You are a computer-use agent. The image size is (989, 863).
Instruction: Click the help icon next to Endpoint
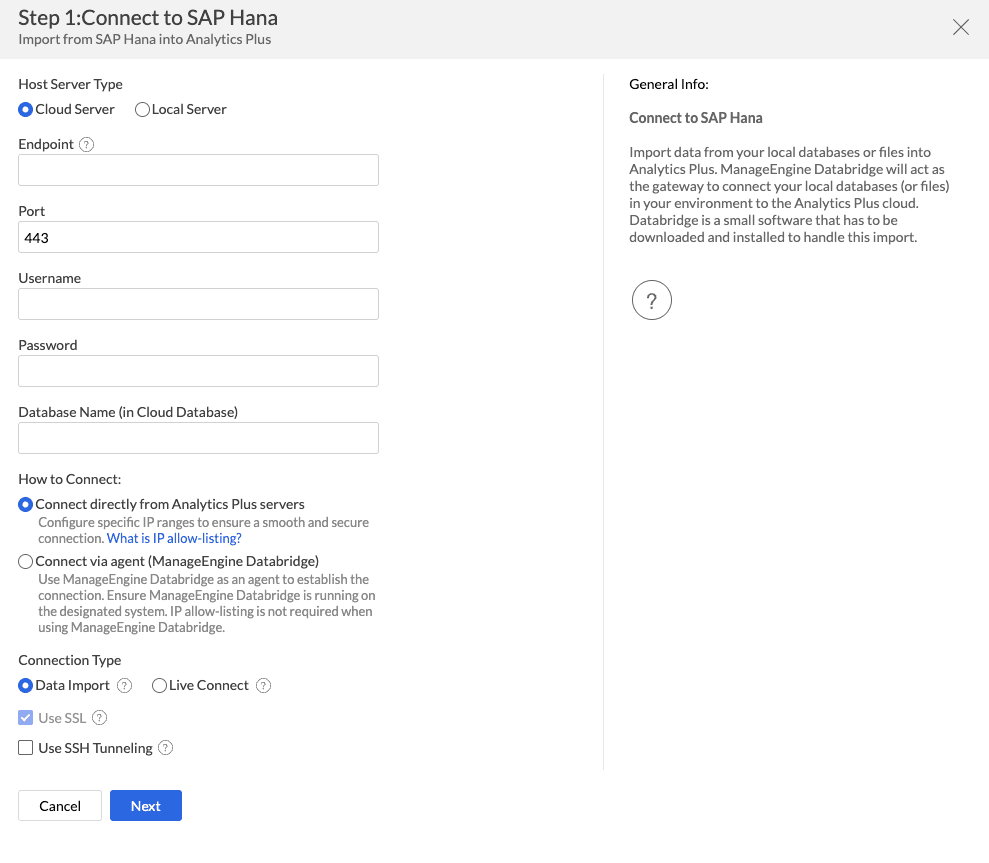point(86,144)
